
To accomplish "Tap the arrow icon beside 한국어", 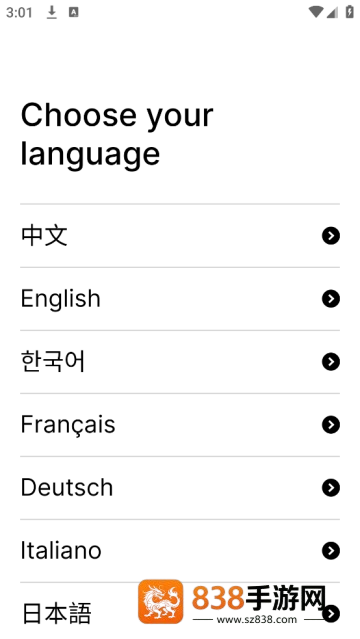I will pos(331,361).
